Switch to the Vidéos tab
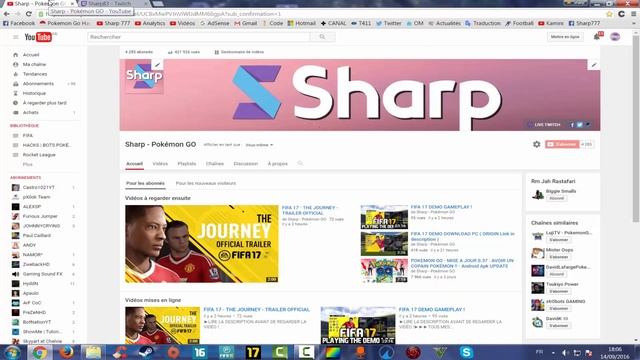Screen dimensions: 640x360 point(160,164)
